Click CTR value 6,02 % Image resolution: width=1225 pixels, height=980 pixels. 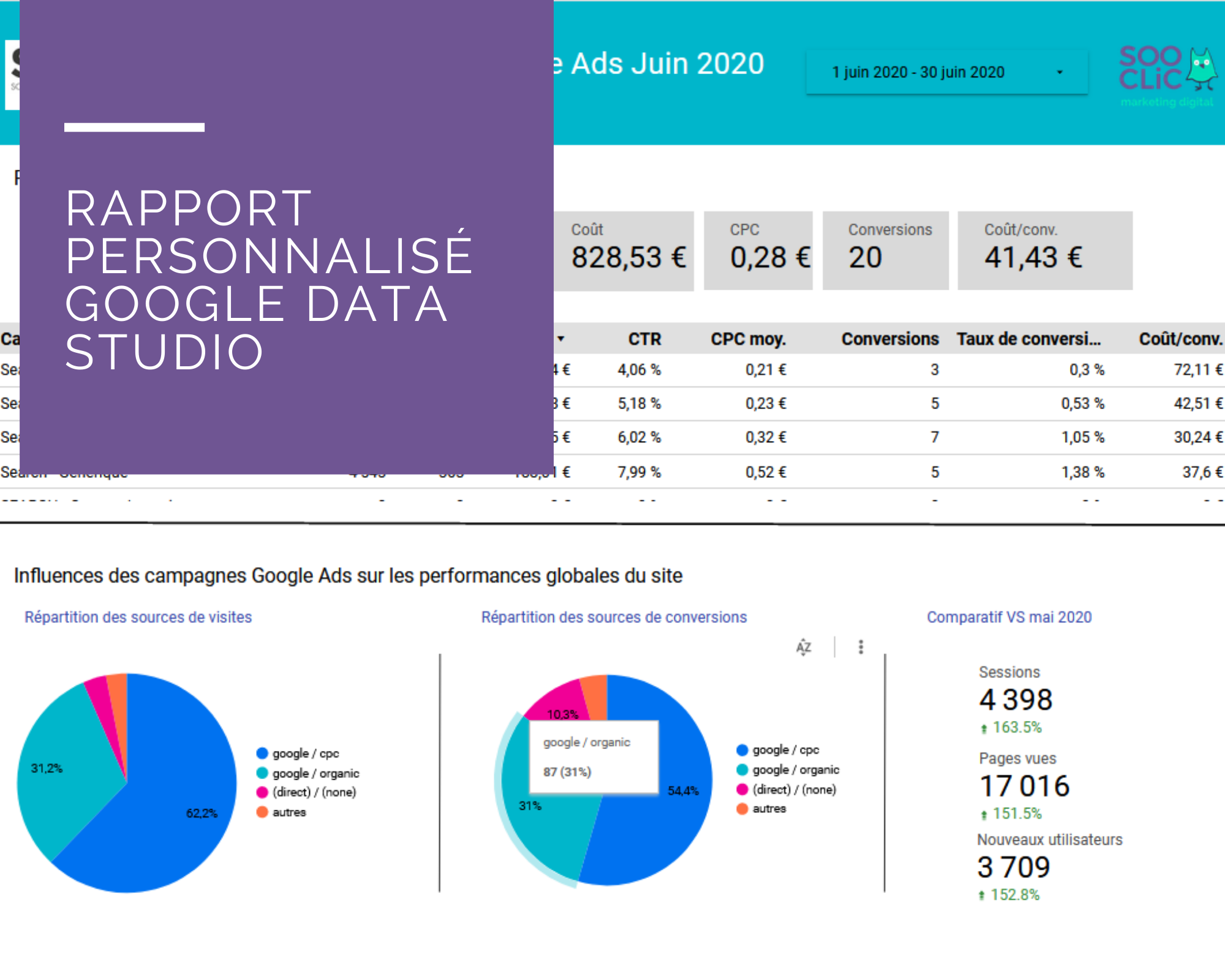tap(639, 437)
